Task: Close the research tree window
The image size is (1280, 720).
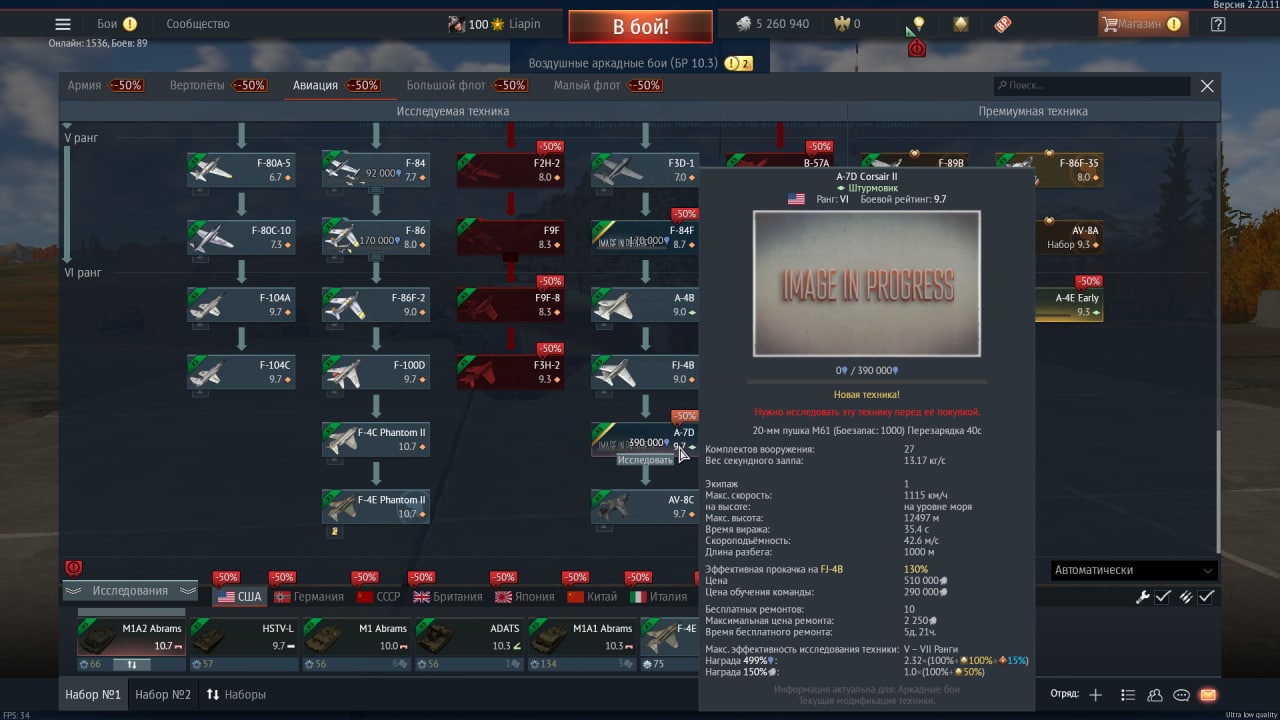Action: 1207,86
